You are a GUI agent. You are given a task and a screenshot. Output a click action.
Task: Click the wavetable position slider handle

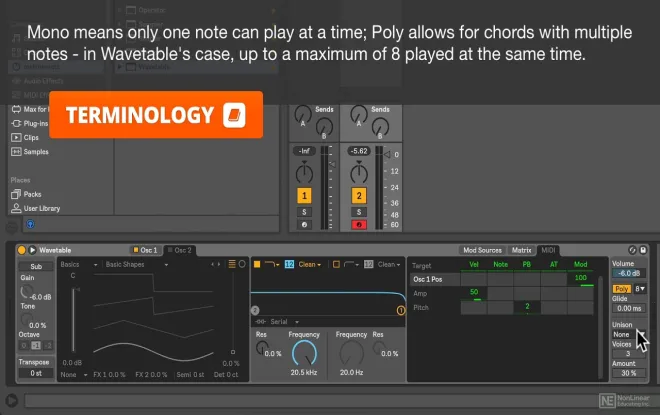(233, 352)
